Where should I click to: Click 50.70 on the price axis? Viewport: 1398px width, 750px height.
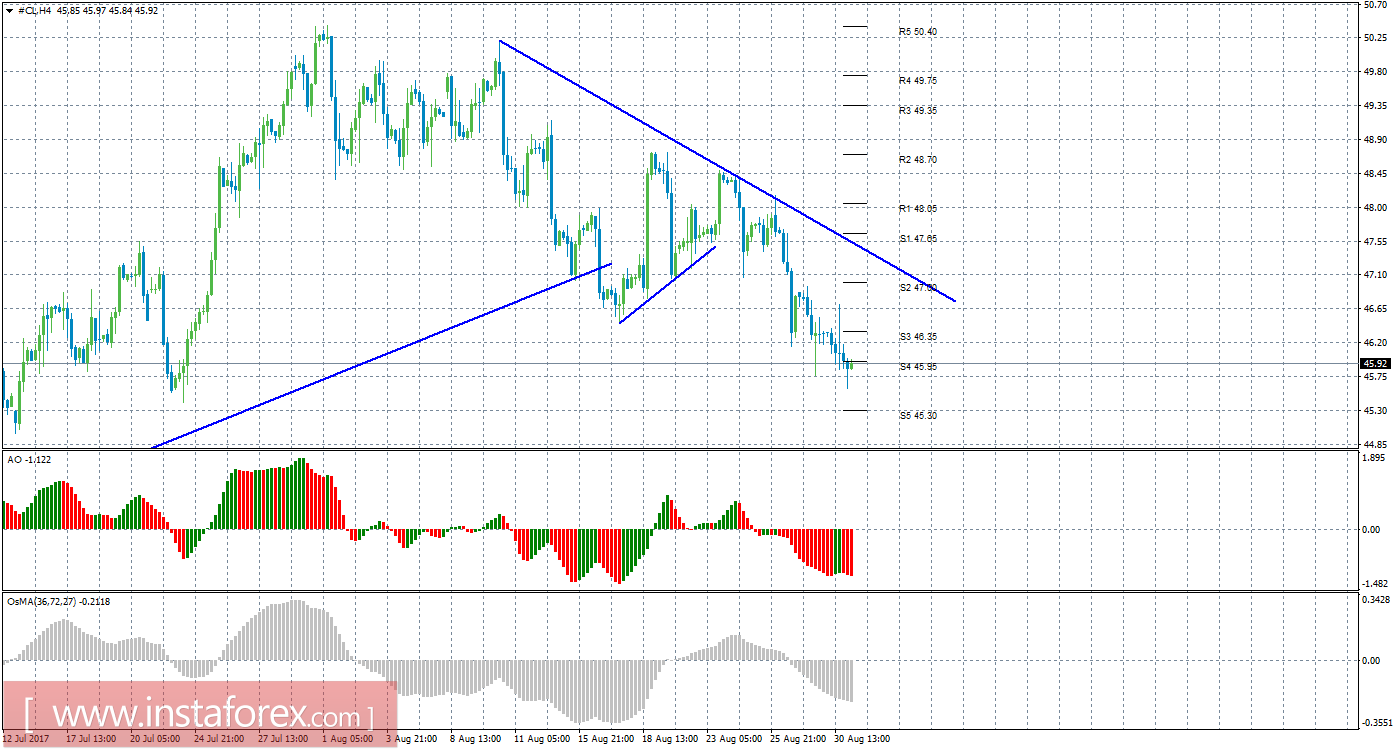click(x=1376, y=5)
